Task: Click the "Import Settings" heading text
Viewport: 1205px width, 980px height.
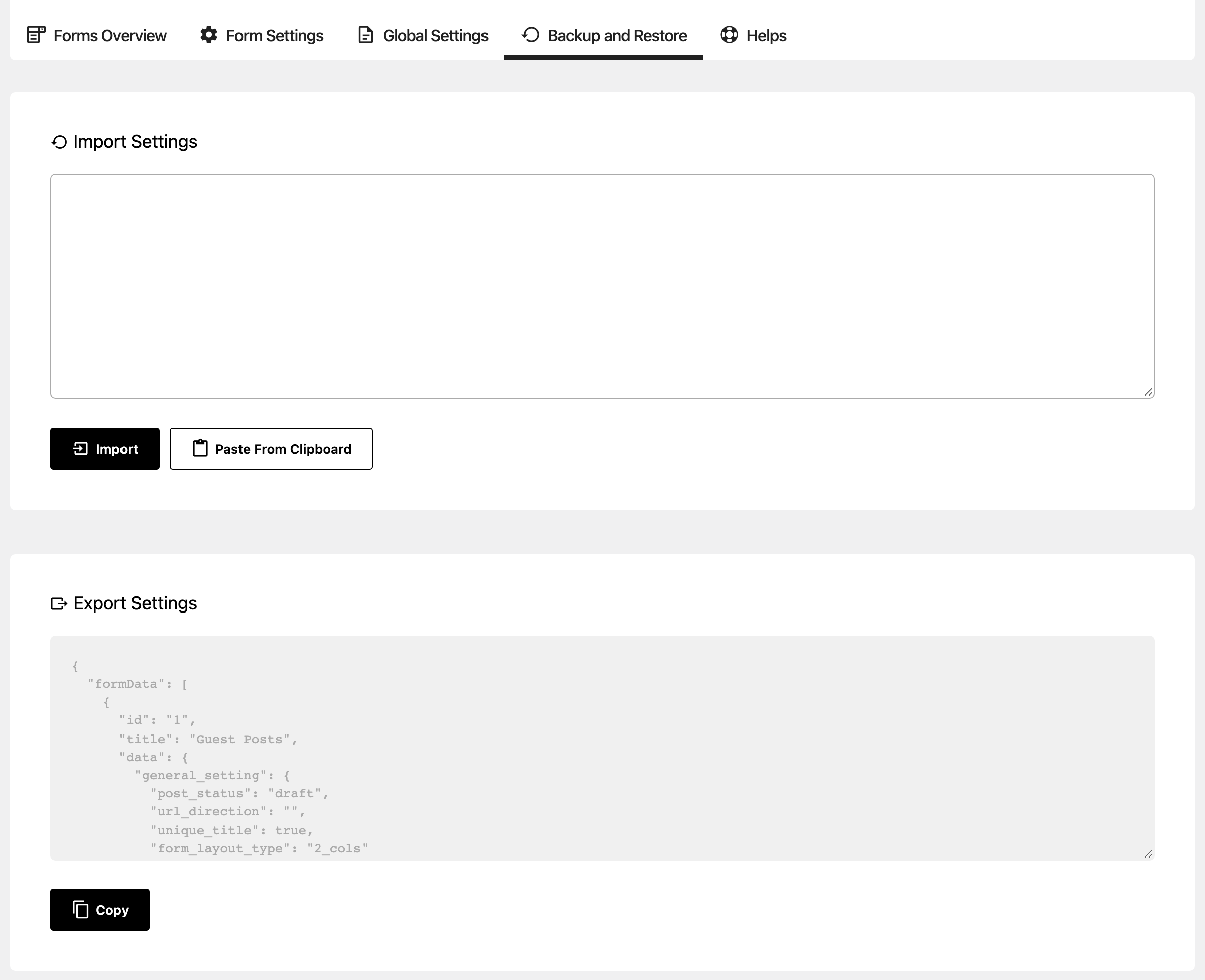Action: coord(136,142)
